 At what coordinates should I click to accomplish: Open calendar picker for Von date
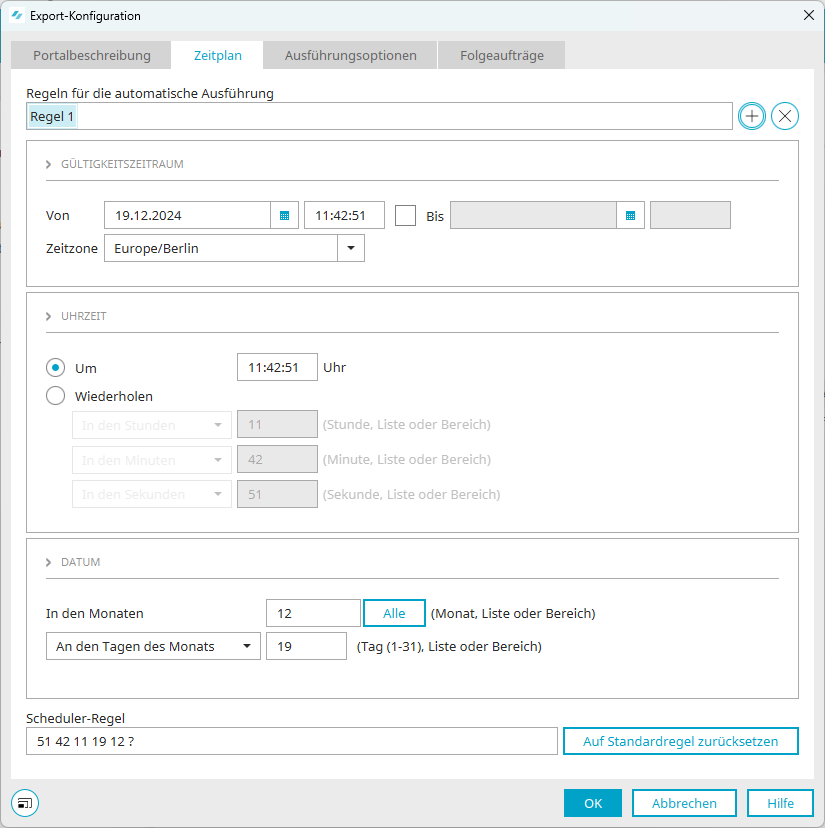[284, 215]
